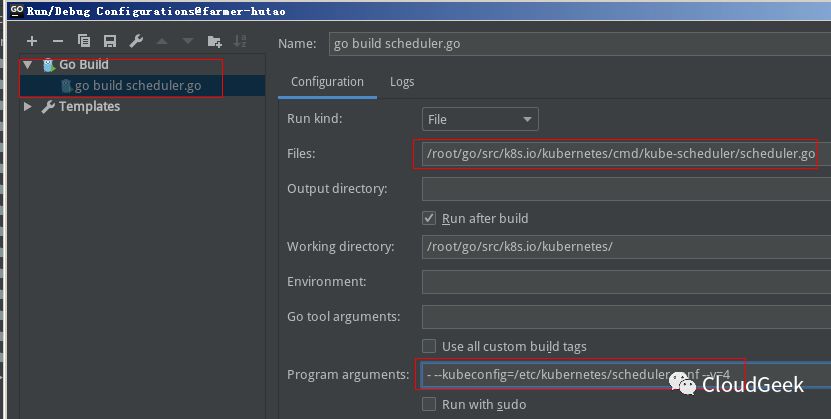This screenshot has height=419, width=831.
Task: Open edit templates wrench icon
Action: [x=136, y=41]
